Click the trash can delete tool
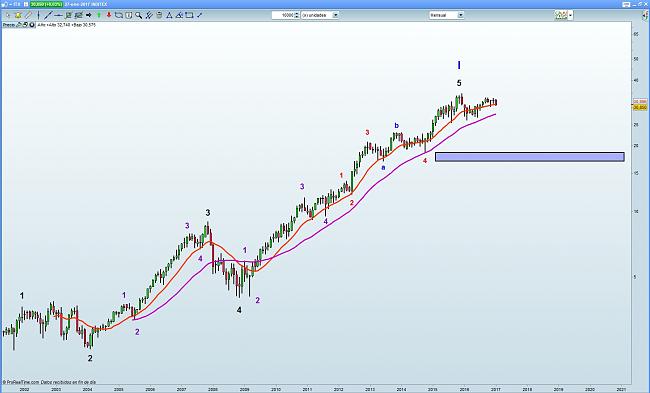The width and height of the screenshot is (650, 393). click(x=158, y=15)
